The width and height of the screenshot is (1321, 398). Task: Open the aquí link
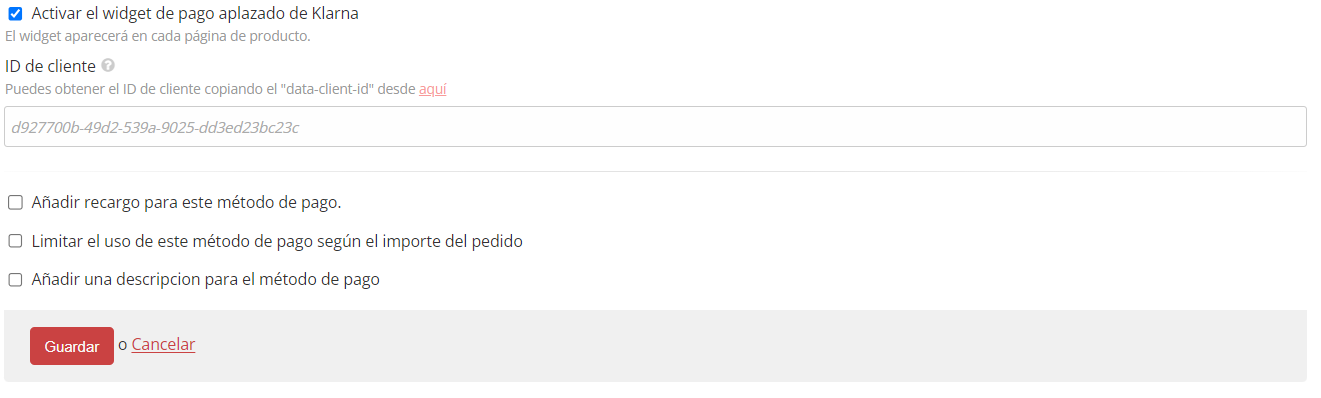(432, 88)
